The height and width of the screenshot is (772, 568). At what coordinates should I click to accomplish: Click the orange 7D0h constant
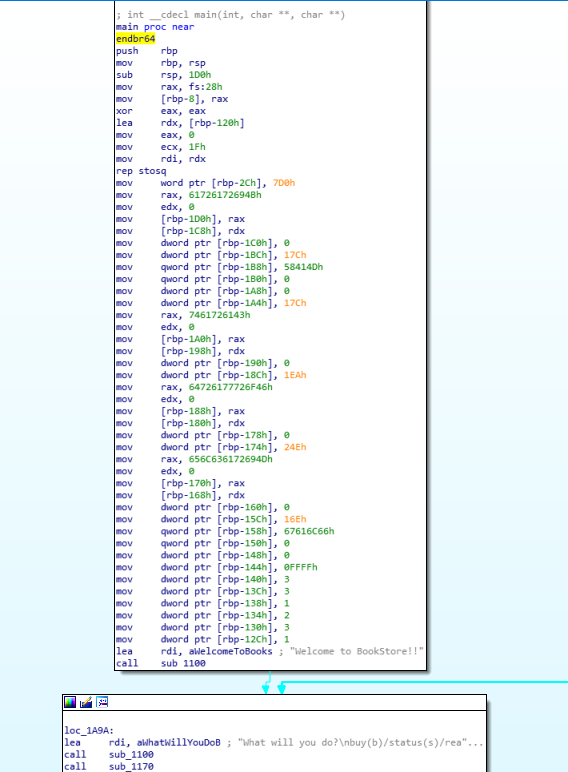pyautogui.click(x=284, y=183)
